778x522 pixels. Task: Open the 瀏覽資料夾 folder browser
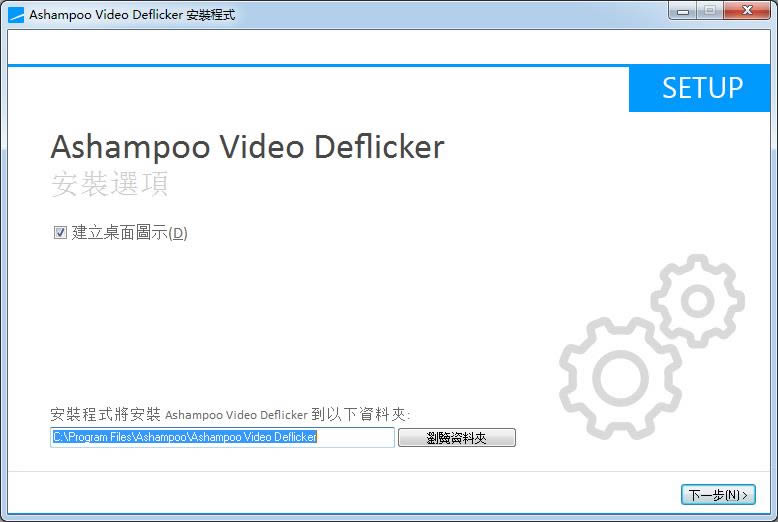click(x=456, y=438)
